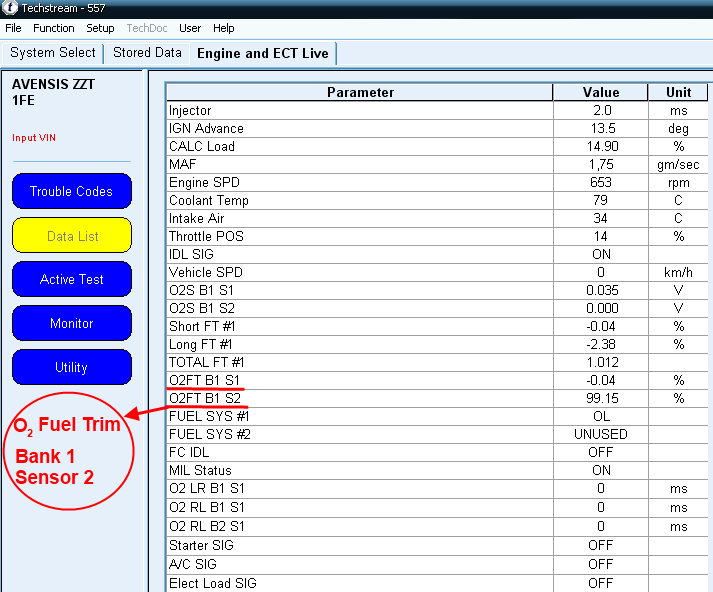Open the Utility section
This screenshot has width=713, height=592.
click(72, 367)
